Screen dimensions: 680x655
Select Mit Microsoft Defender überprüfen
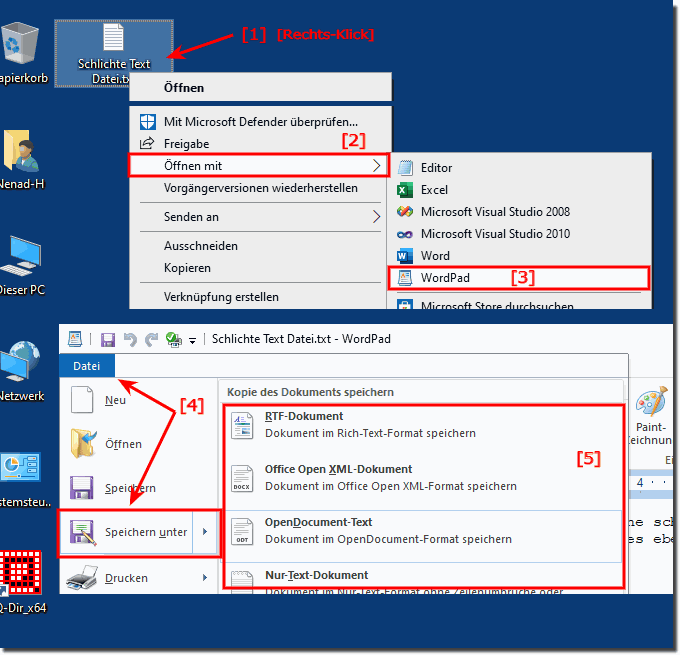[x=261, y=122]
